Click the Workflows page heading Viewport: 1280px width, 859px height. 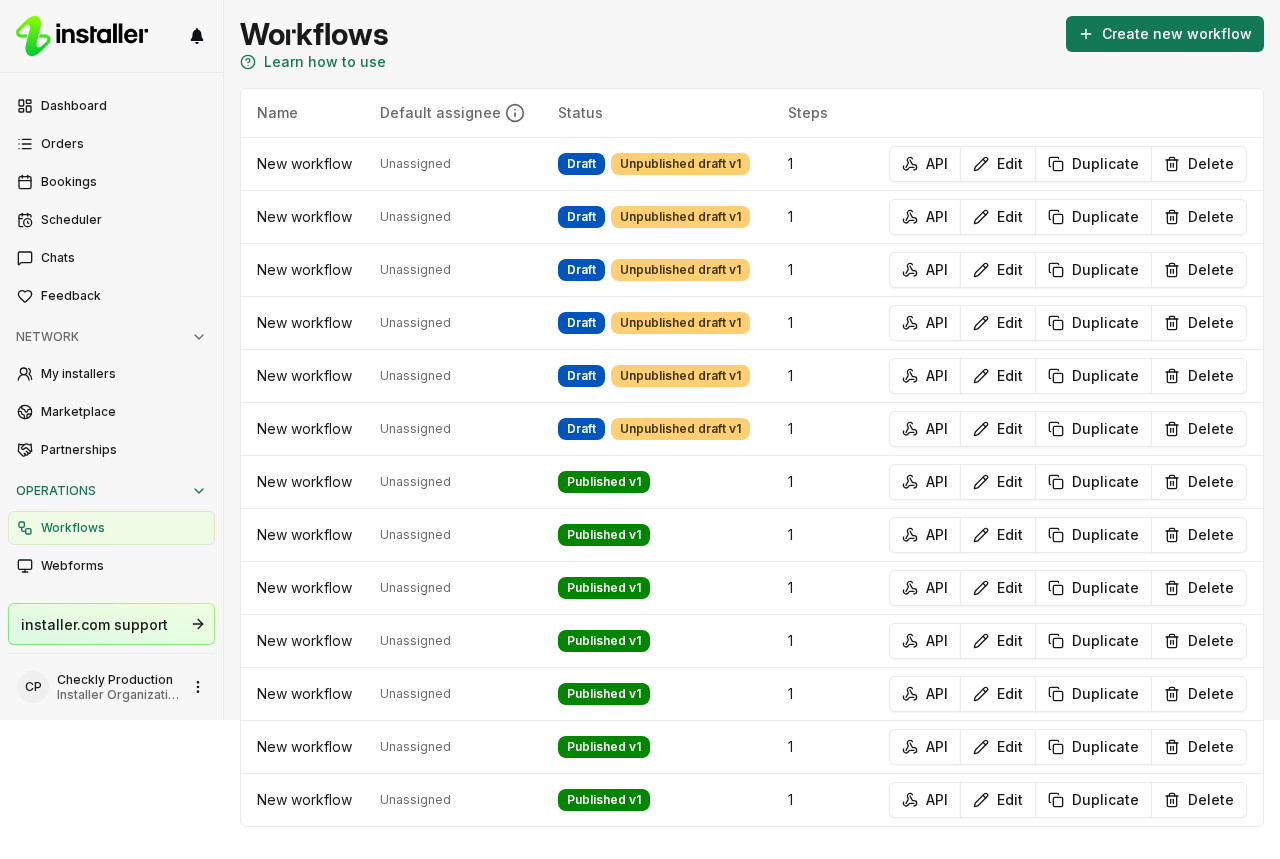coord(314,34)
